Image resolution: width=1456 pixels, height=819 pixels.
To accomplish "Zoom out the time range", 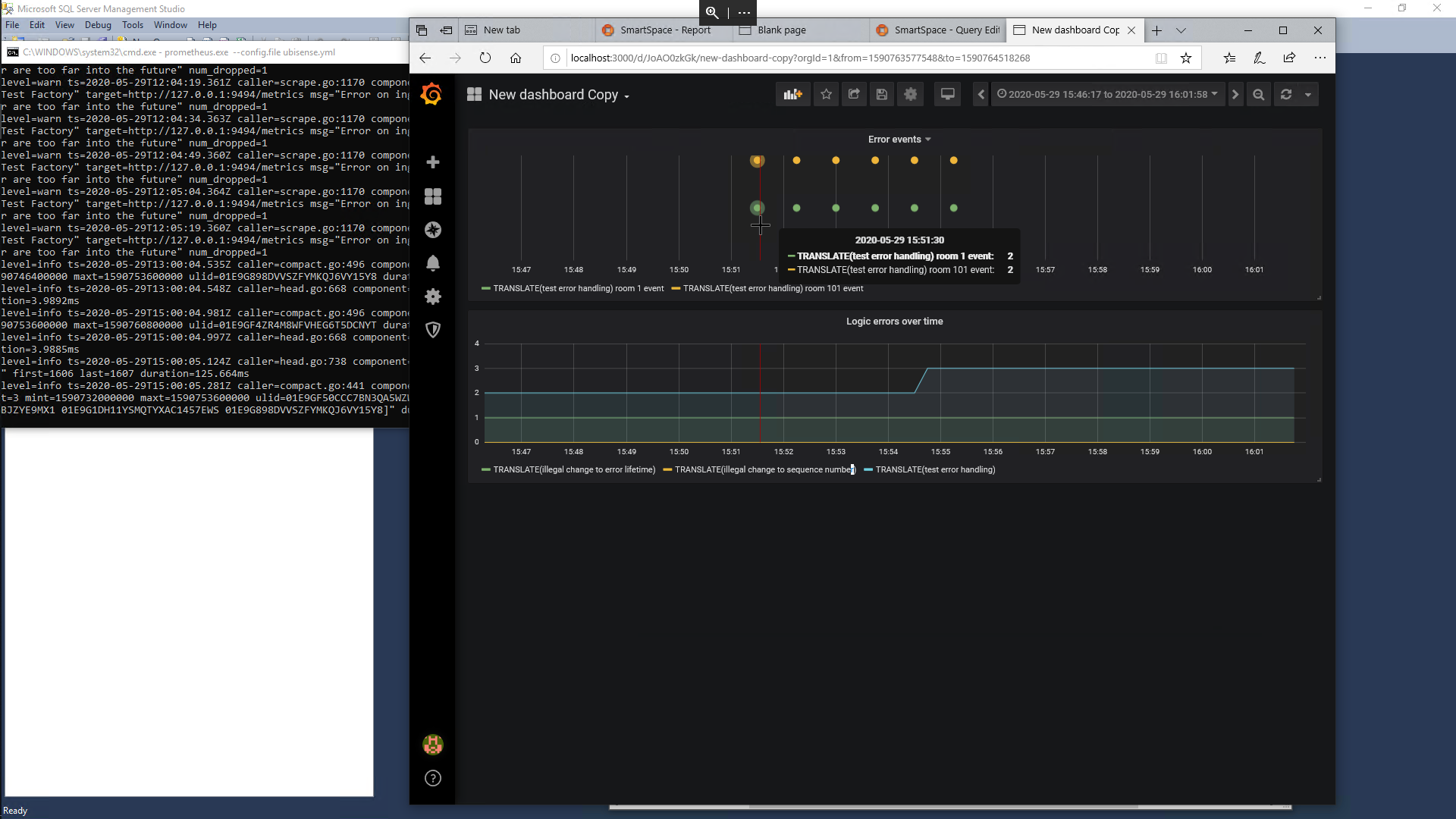I will point(1259,94).
